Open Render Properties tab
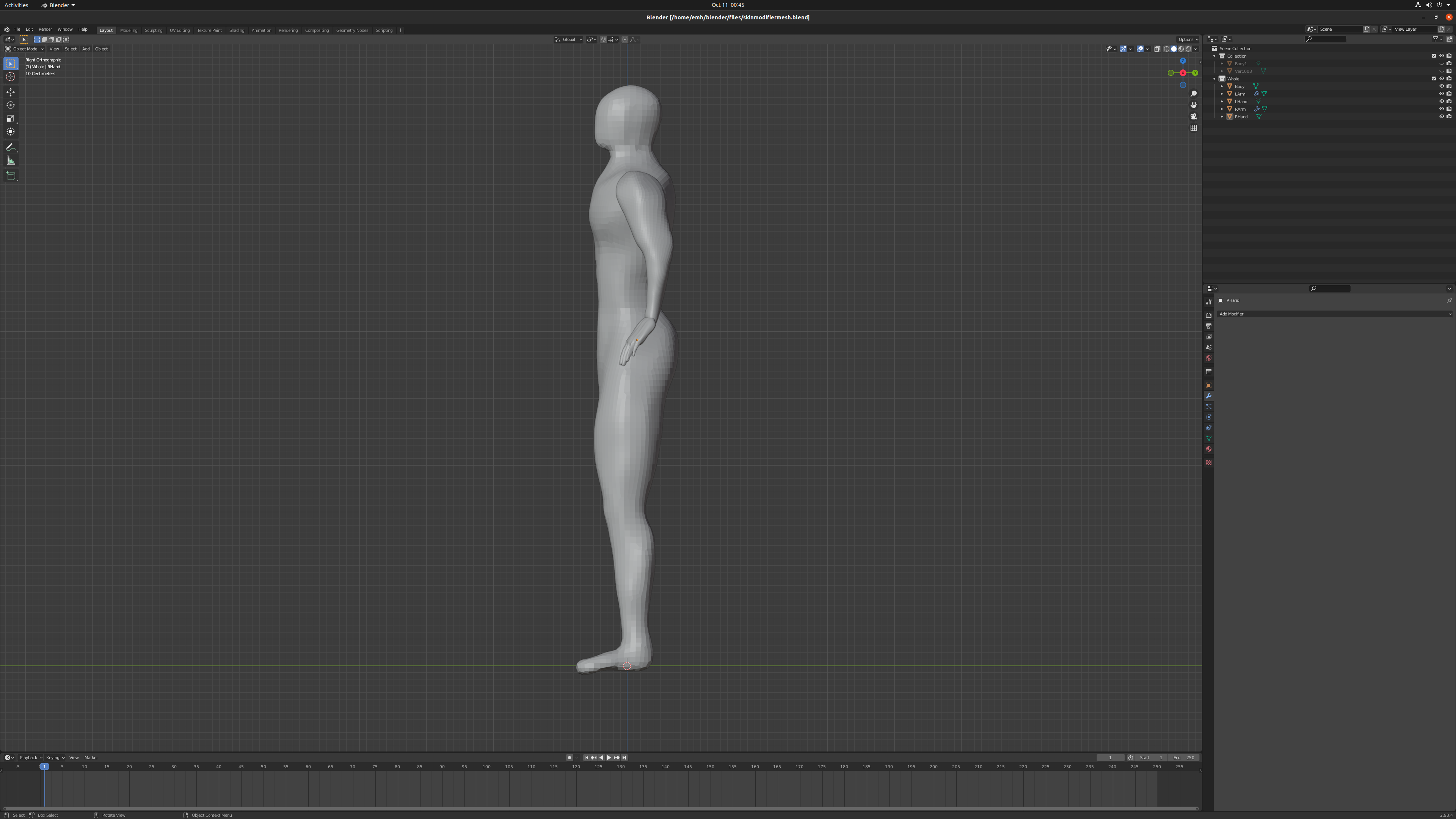The image size is (1456, 819). coord(1208,315)
